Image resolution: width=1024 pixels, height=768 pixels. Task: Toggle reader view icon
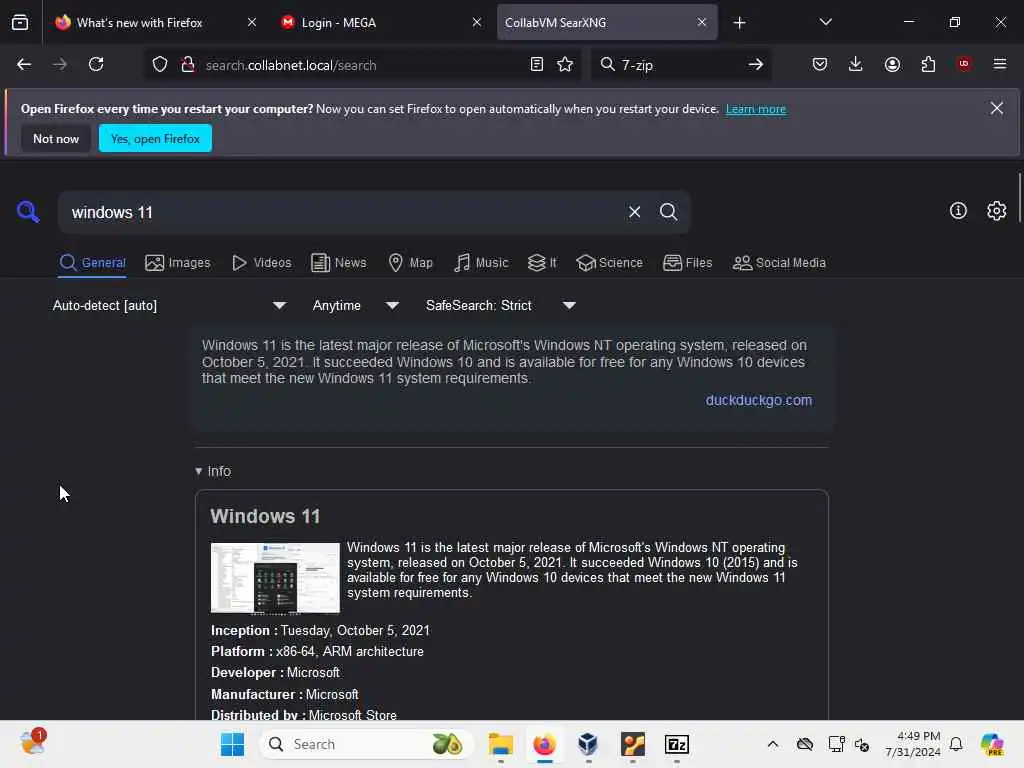(537, 65)
